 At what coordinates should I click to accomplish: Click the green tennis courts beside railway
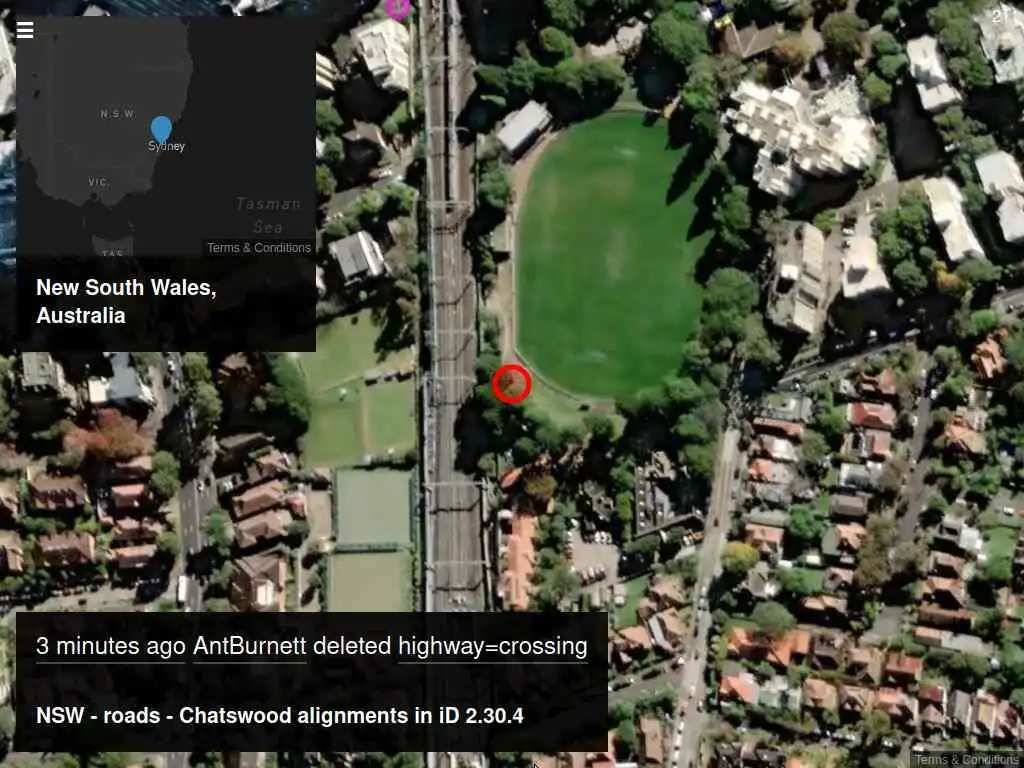[371, 539]
